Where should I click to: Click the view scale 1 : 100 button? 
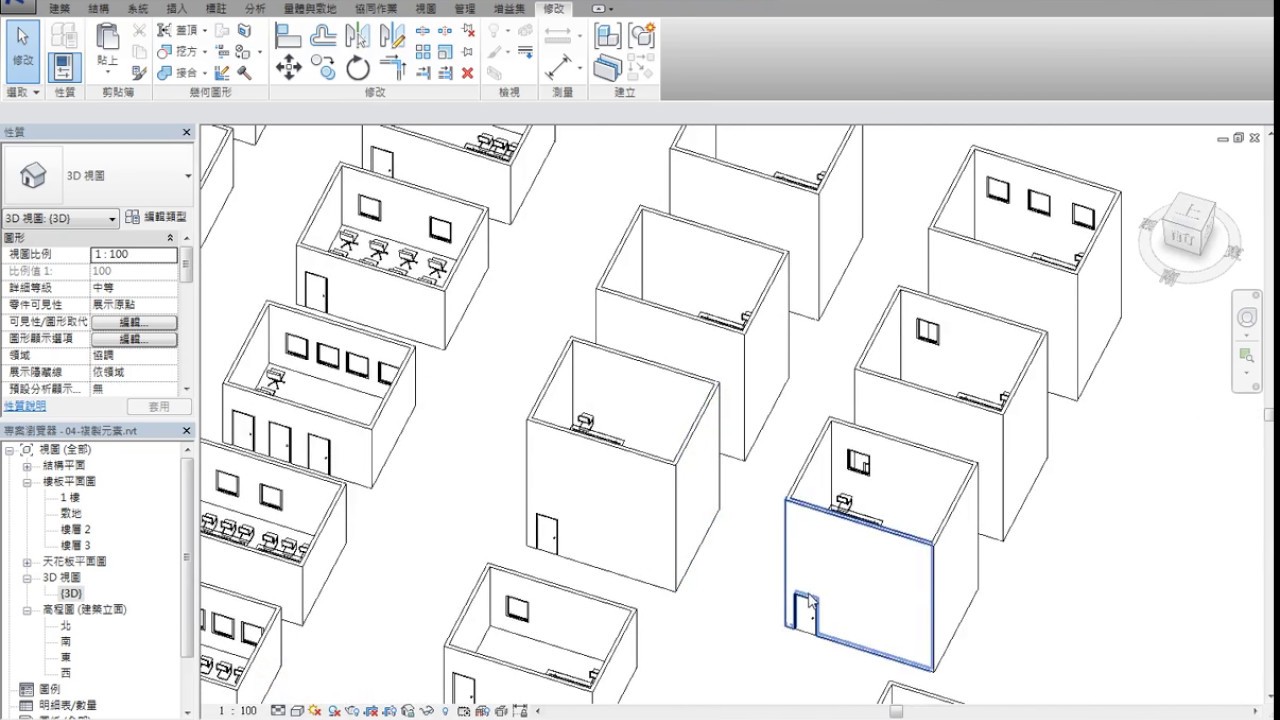coord(237,711)
